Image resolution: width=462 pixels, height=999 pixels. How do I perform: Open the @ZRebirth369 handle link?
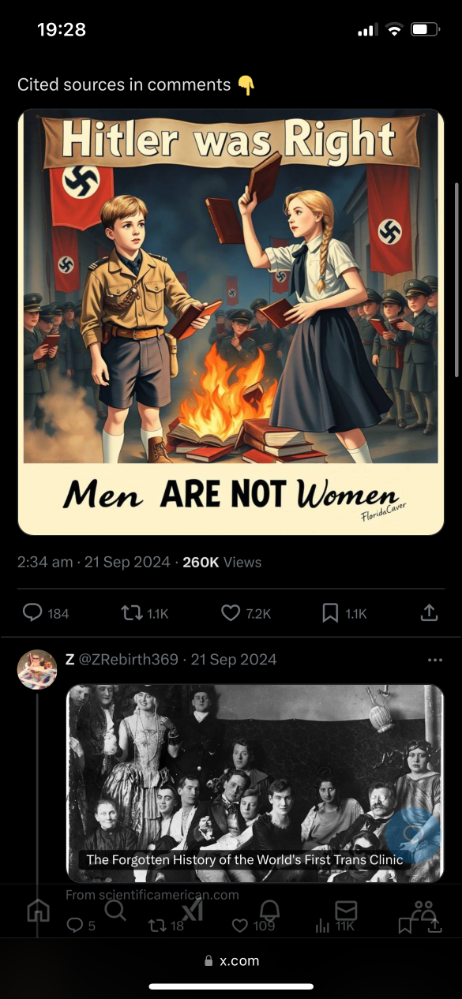click(x=128, y=659)
